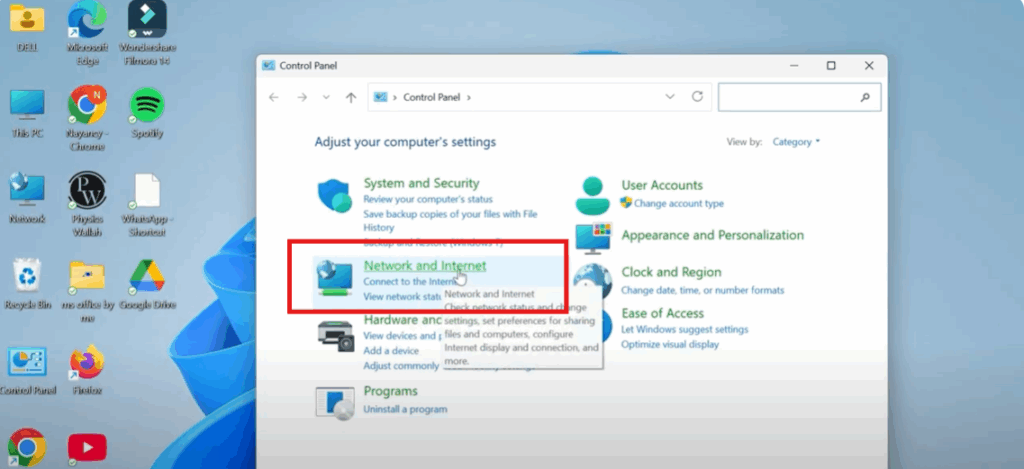
Task: Select Change date, time, or number formats
Action: [x=703, y=290]
